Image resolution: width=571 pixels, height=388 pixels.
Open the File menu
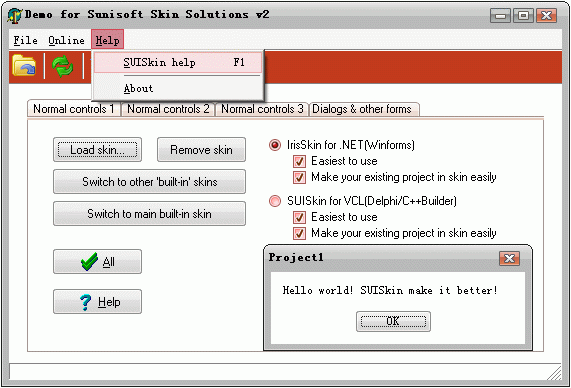[x=25, y=40]
